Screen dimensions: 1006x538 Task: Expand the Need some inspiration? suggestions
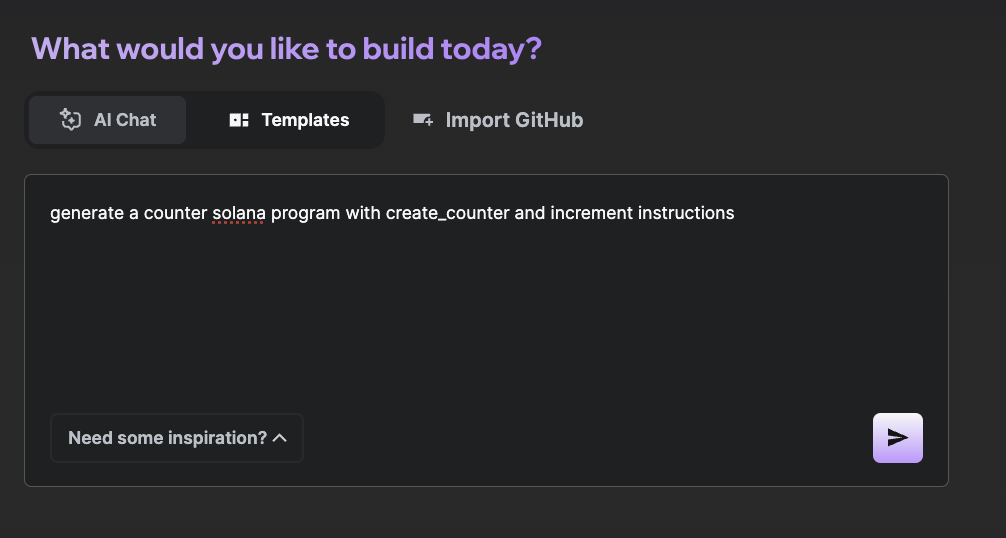167,438
